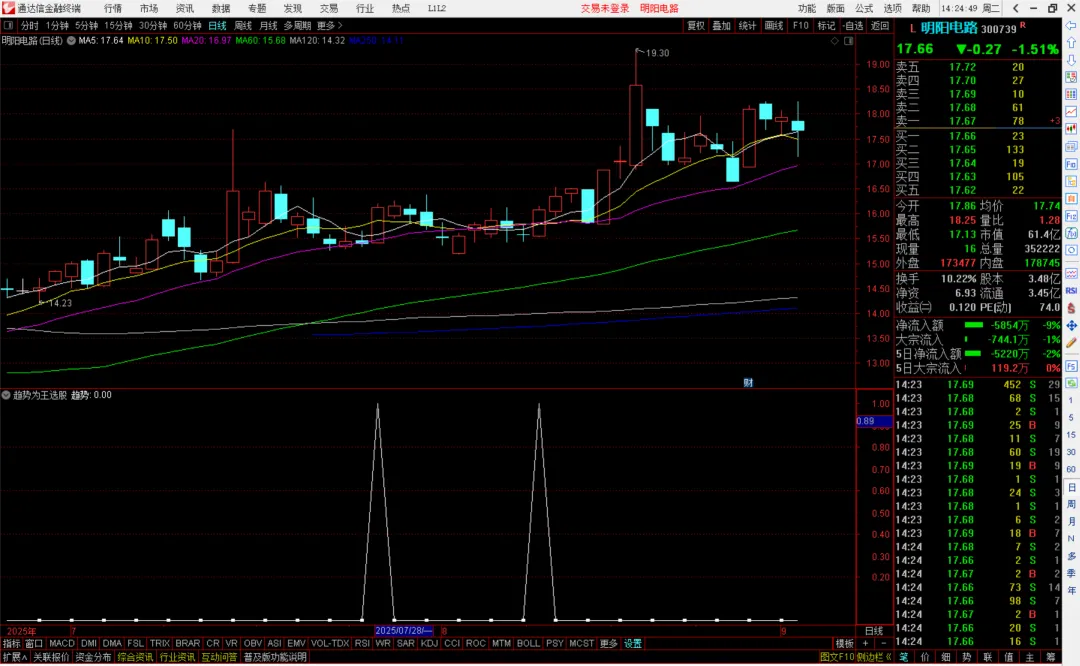Image resolution: width=1080 pixels, height=666 pixels.
Task: Click the red dollar sign icon
Action: [1071, 308]
